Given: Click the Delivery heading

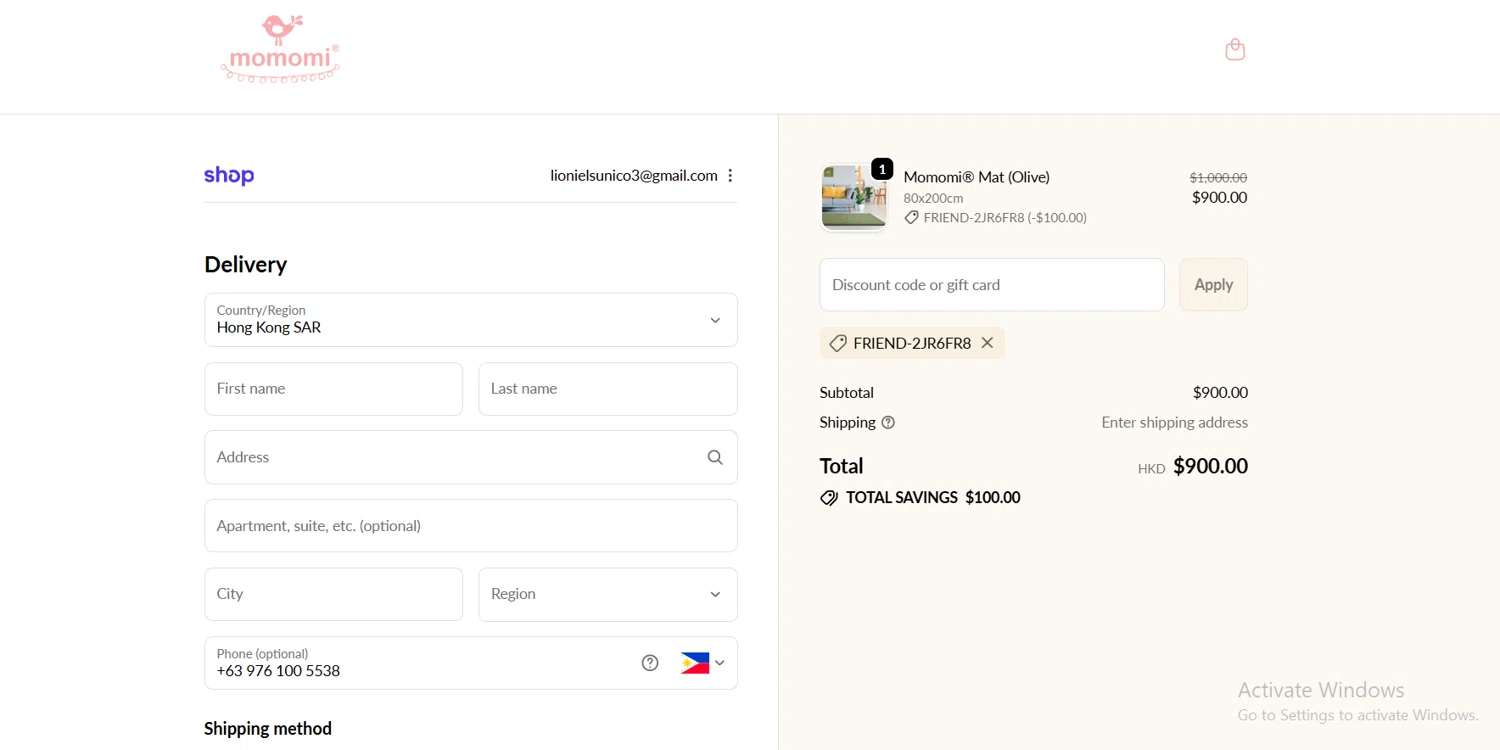Looking at the screenshot, I should 246,264.
